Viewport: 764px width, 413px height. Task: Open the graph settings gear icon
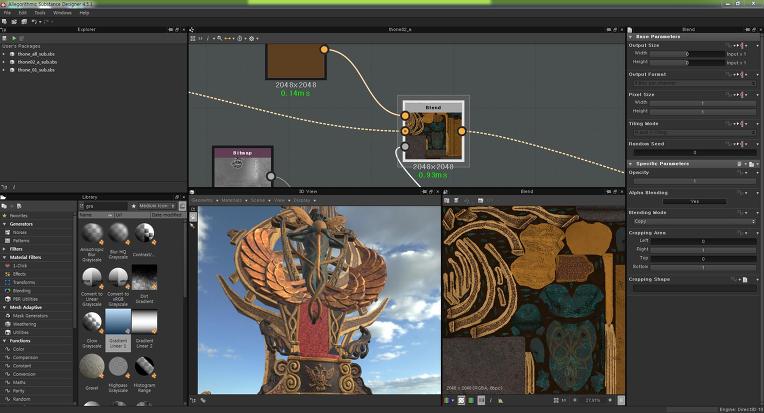[x=252, y=38]
